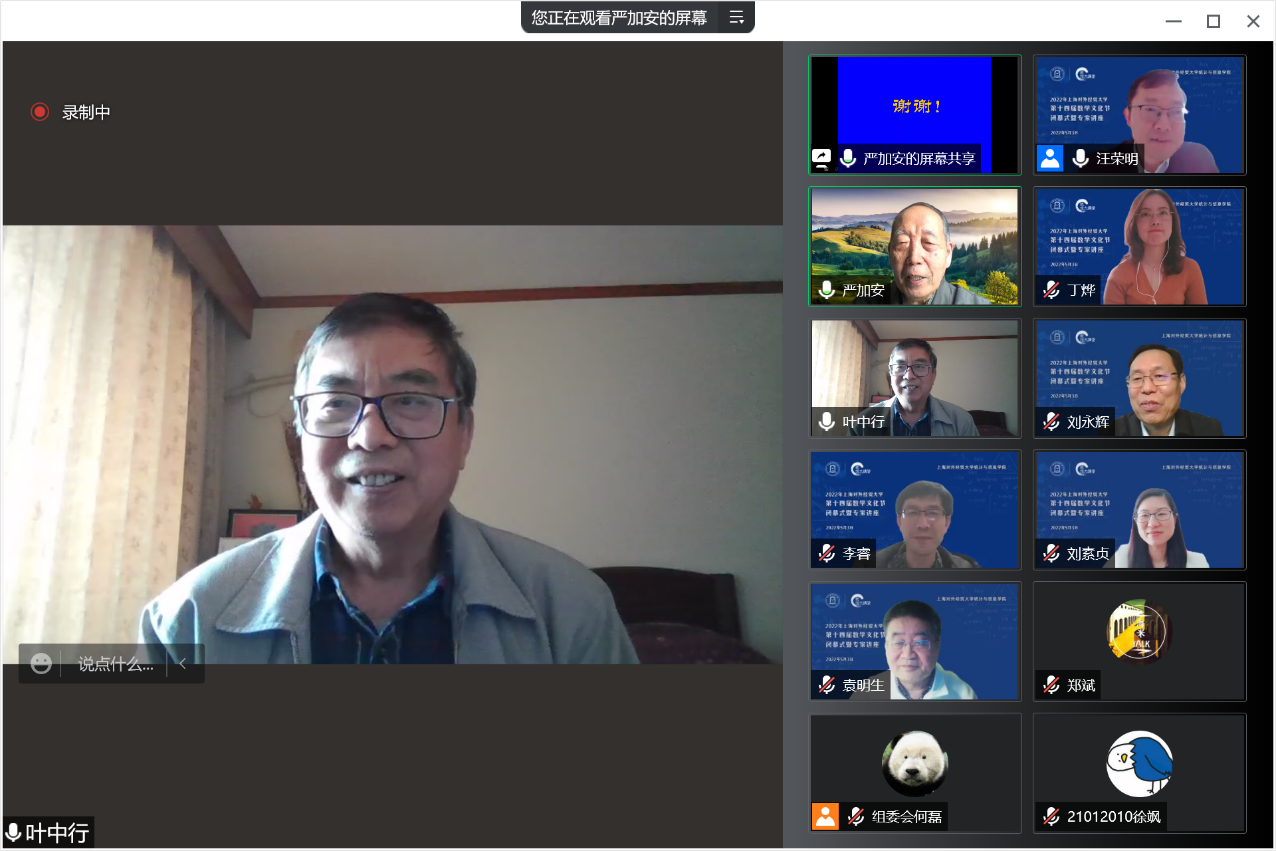Click the emoji smiley icon in chat bar

pyautogui.click(x=41, y=664)
